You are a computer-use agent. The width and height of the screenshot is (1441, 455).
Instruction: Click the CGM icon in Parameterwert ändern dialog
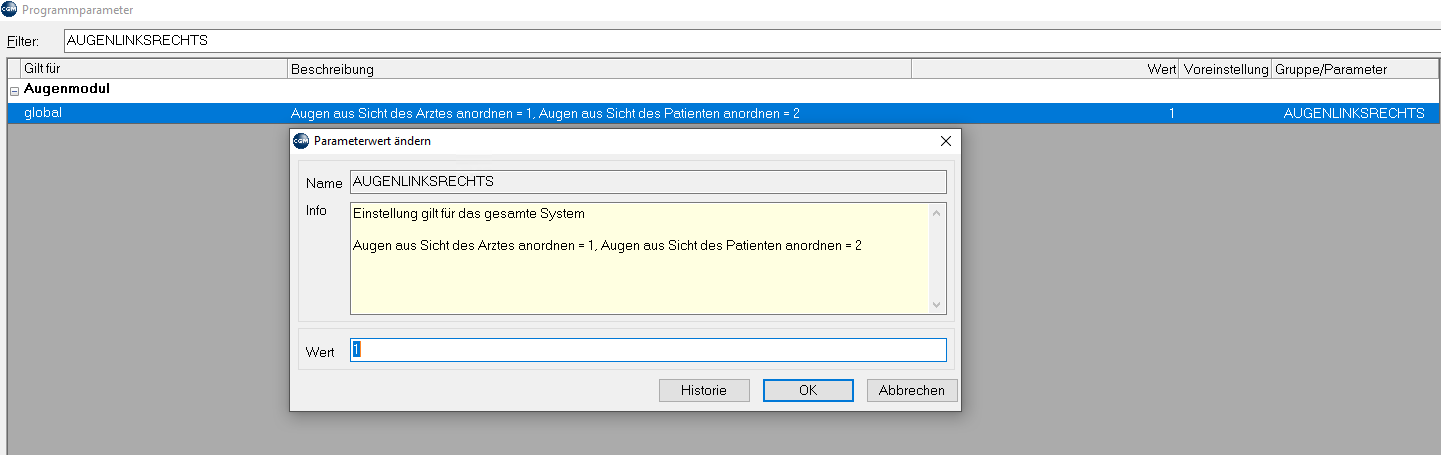[301, 141]
